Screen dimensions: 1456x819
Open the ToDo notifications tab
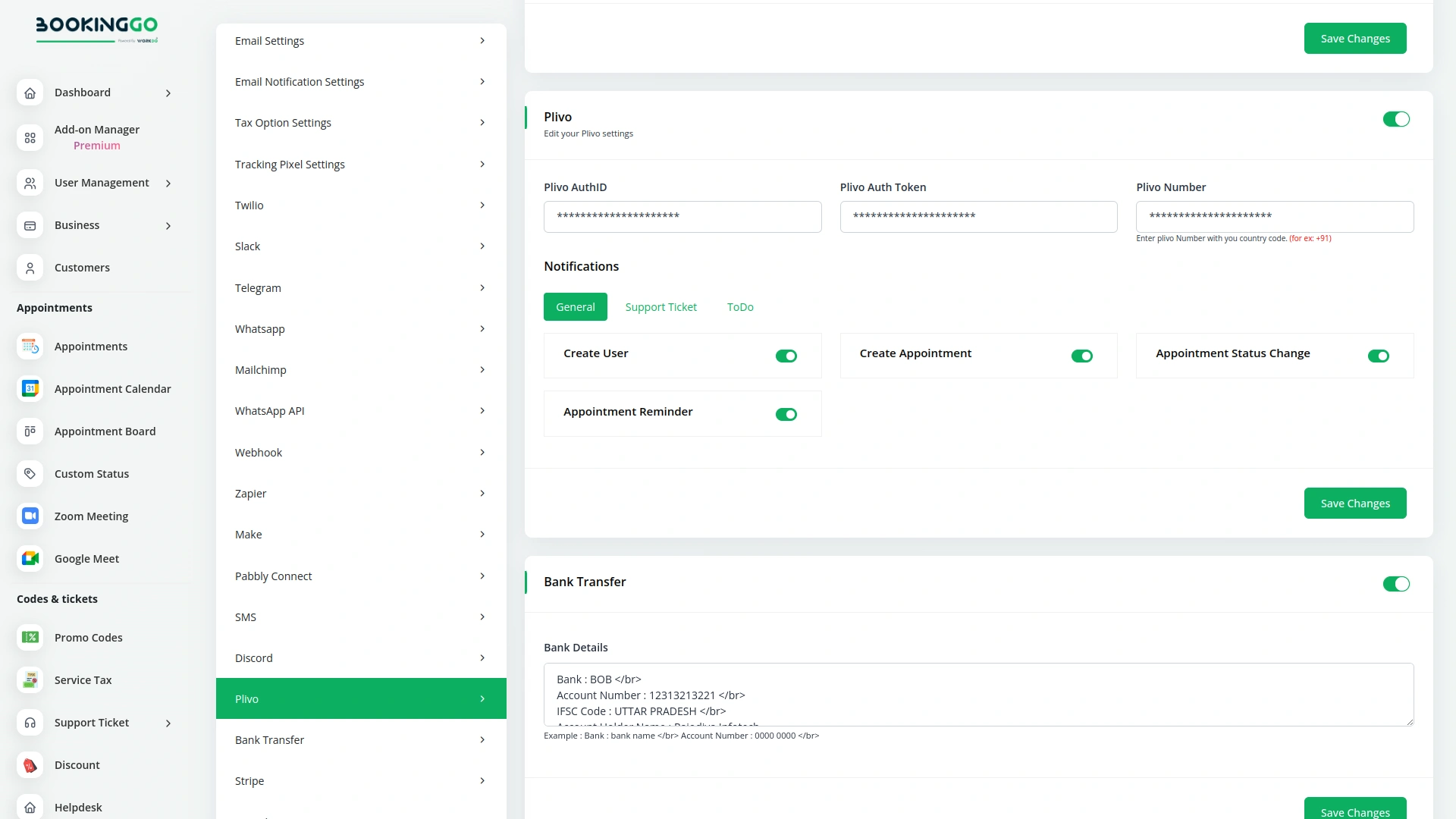point(739,306)
